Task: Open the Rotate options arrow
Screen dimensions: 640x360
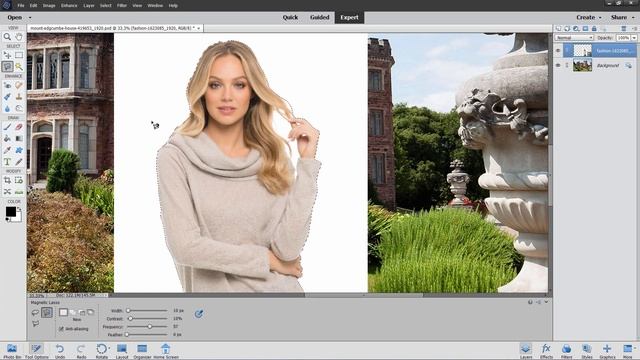Action: tap(109, 348)
